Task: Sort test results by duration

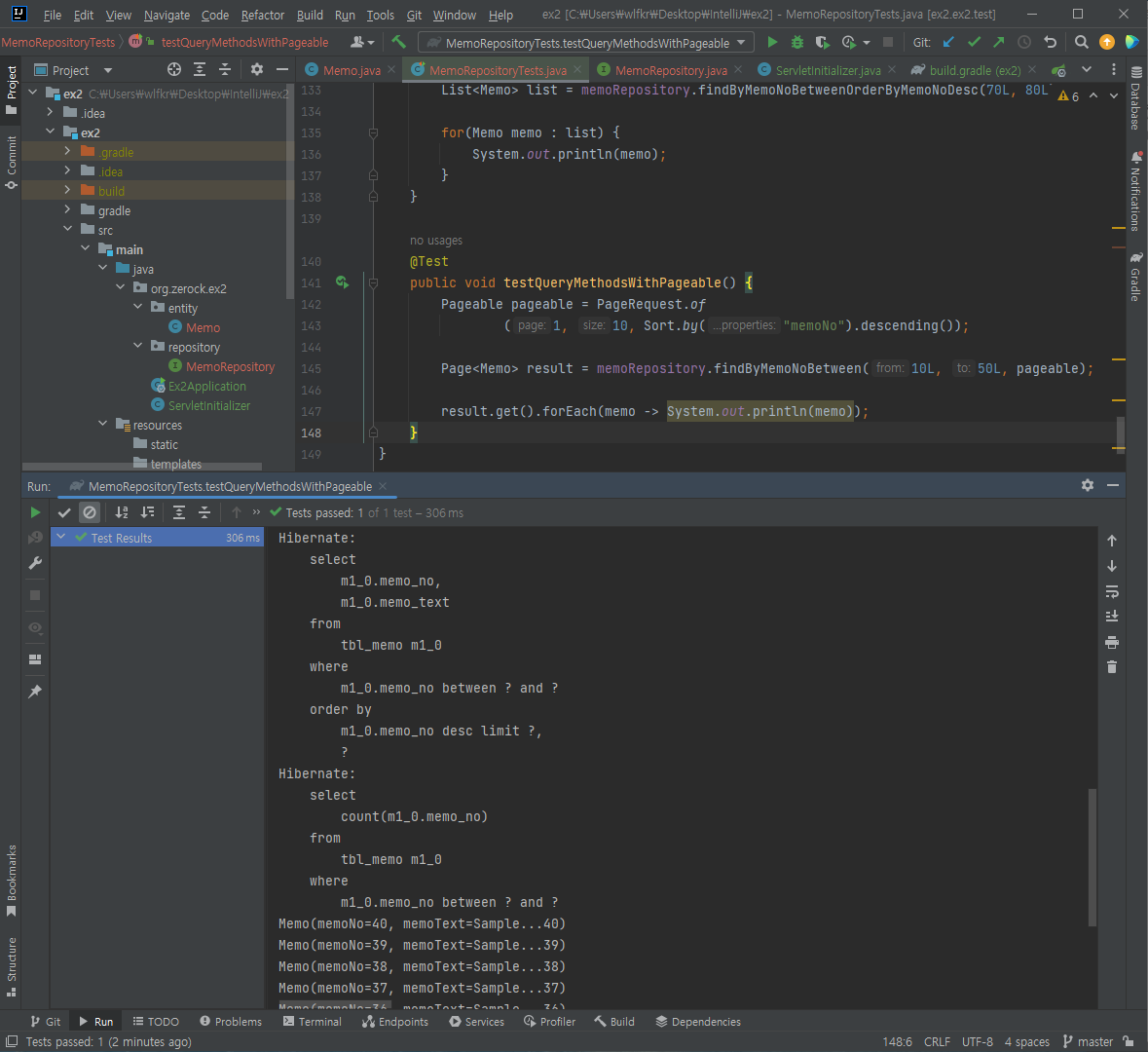Action: pyautogui.click(x=147, y=512)
